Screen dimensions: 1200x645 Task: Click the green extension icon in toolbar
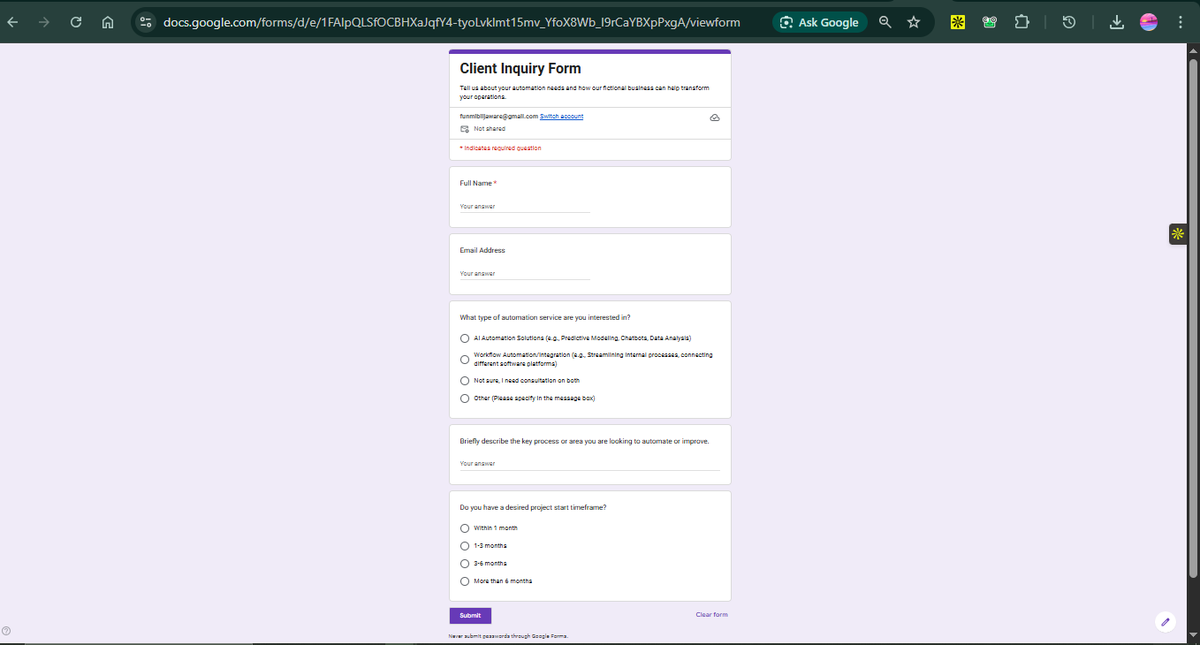coord(992,22)
